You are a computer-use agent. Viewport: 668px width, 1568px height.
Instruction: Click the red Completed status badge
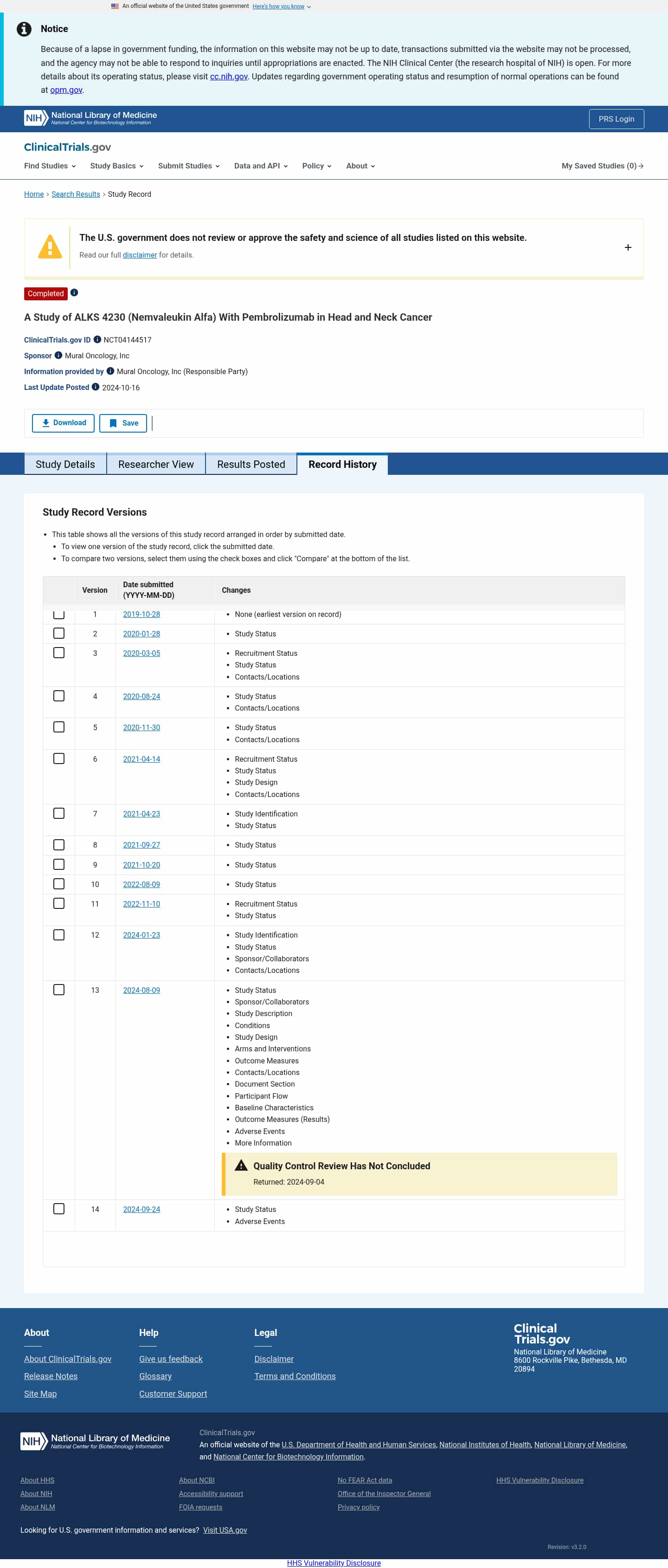pos(45,294)
